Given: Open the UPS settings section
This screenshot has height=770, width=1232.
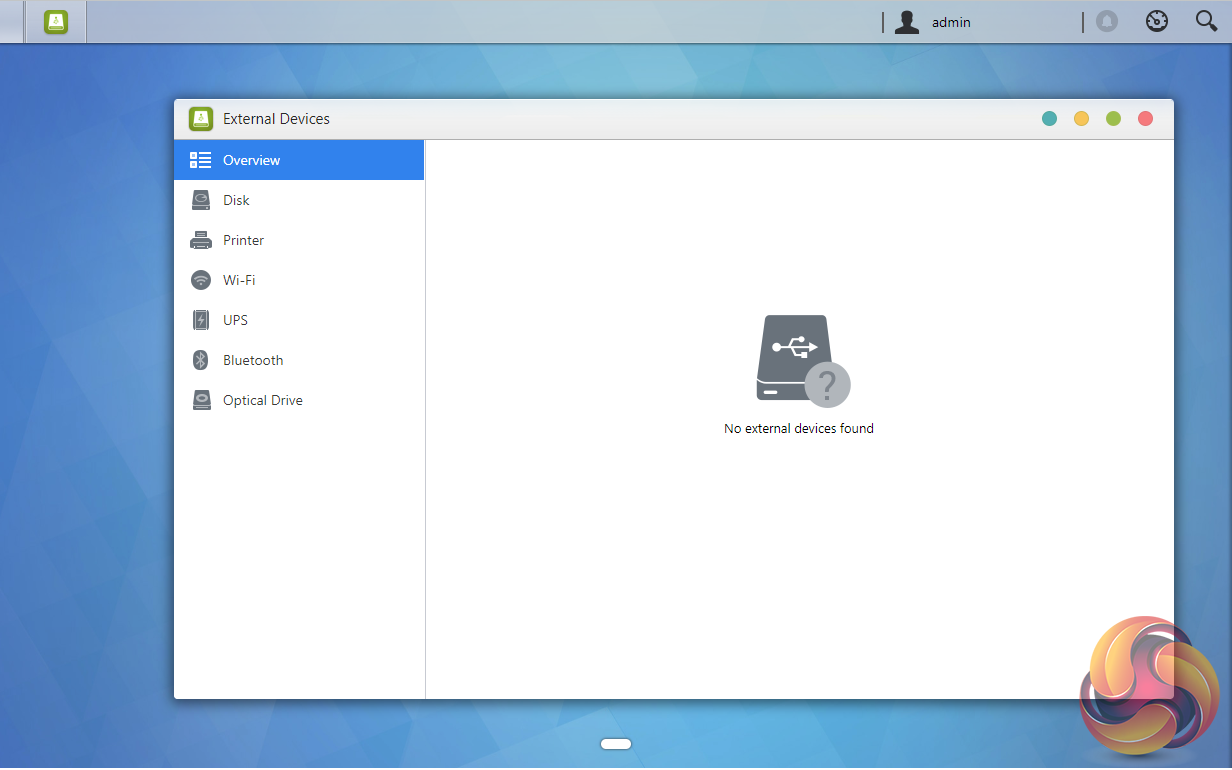Looking at the screenshot, I should (299, 320).
